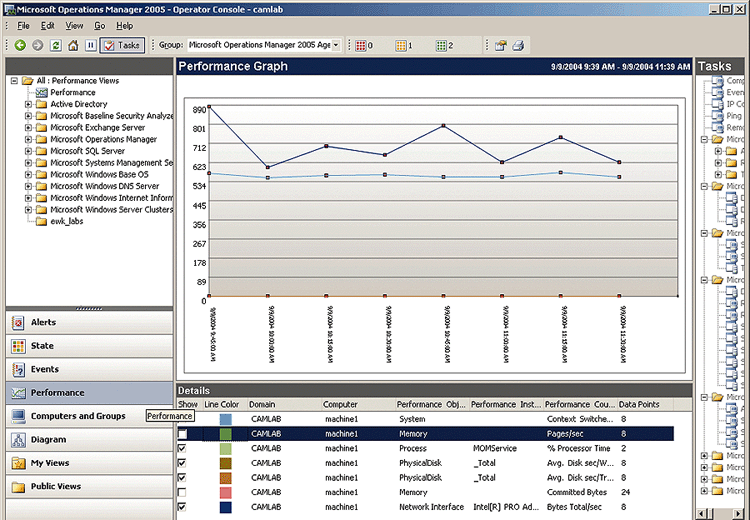This screenshot has height=520, width=750.
Task: Click the My Views star folder icon
Action: click(x=19, y=463)
